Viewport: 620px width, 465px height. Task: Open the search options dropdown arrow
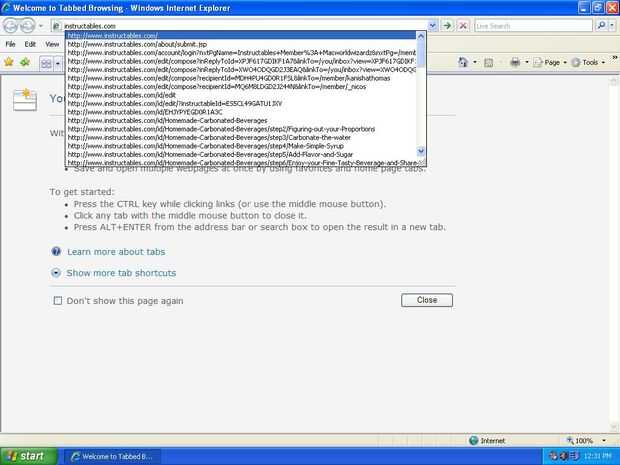[x=612, y=26]
